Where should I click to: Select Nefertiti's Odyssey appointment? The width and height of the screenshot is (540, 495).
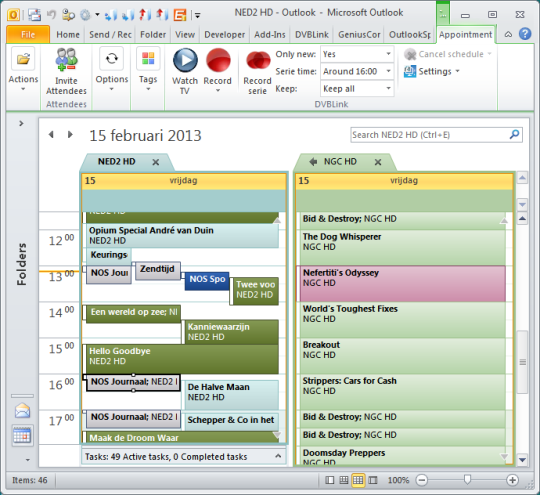(x=402, y=283)
